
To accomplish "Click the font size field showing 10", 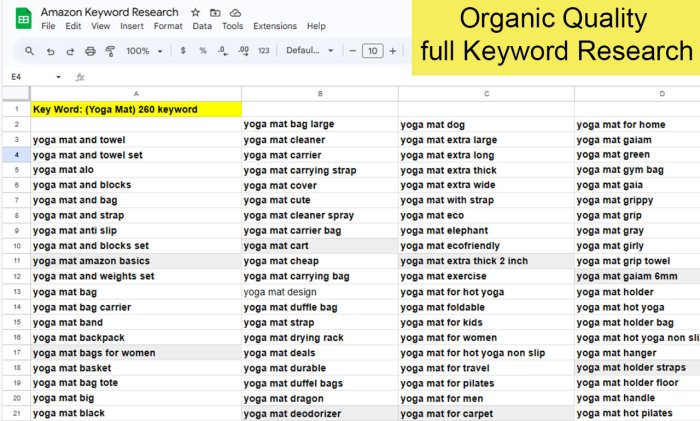I will point(372,51).
